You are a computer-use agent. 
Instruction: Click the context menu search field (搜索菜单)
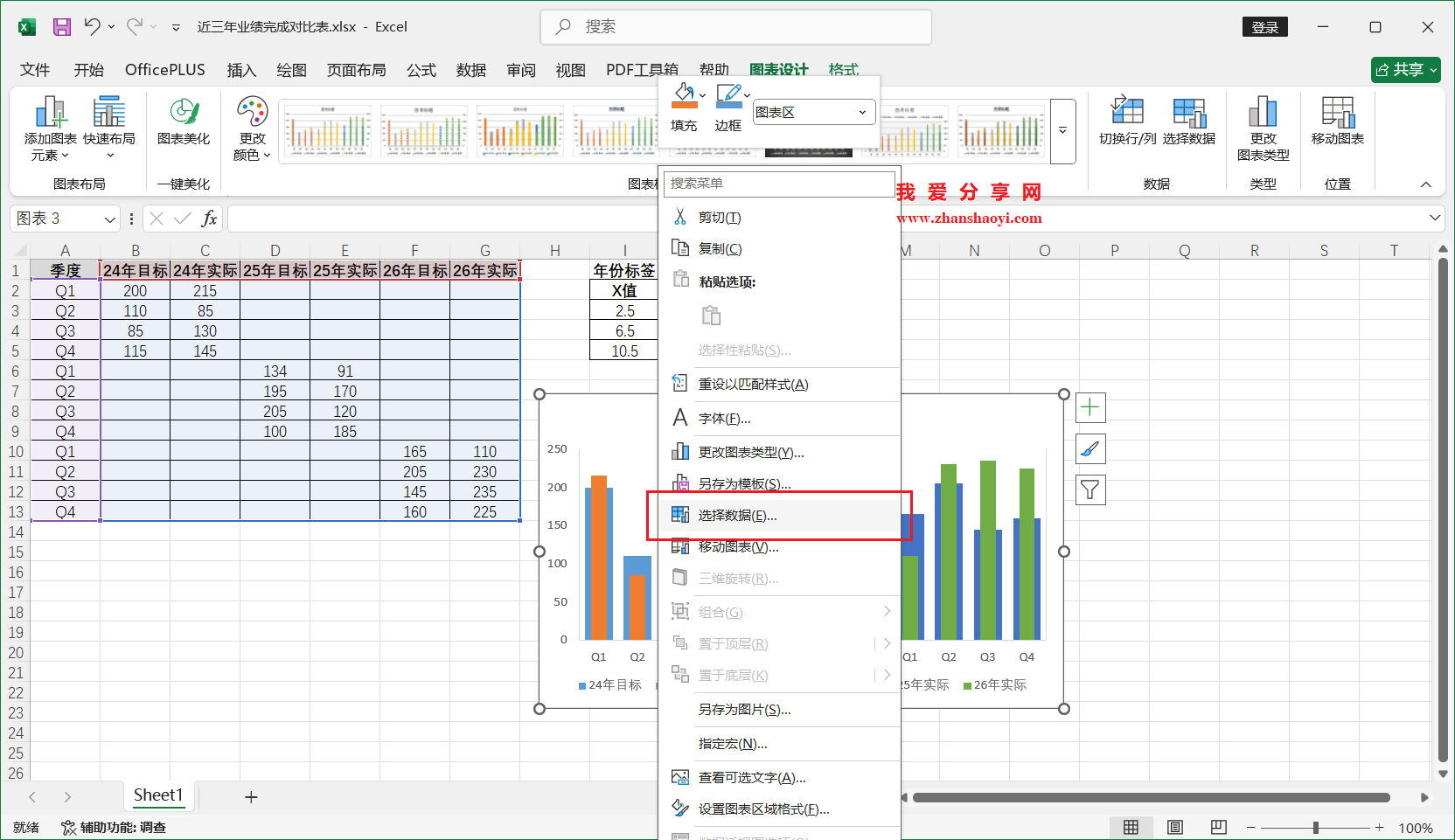[x=779, y=184]
